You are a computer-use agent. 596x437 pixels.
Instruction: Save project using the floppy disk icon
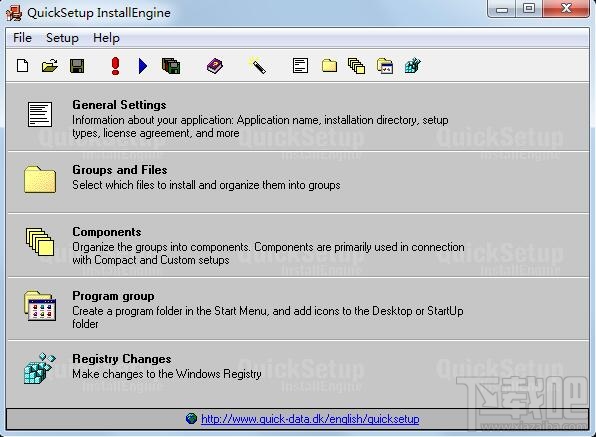pyautogui.click(x=77, y=66)
